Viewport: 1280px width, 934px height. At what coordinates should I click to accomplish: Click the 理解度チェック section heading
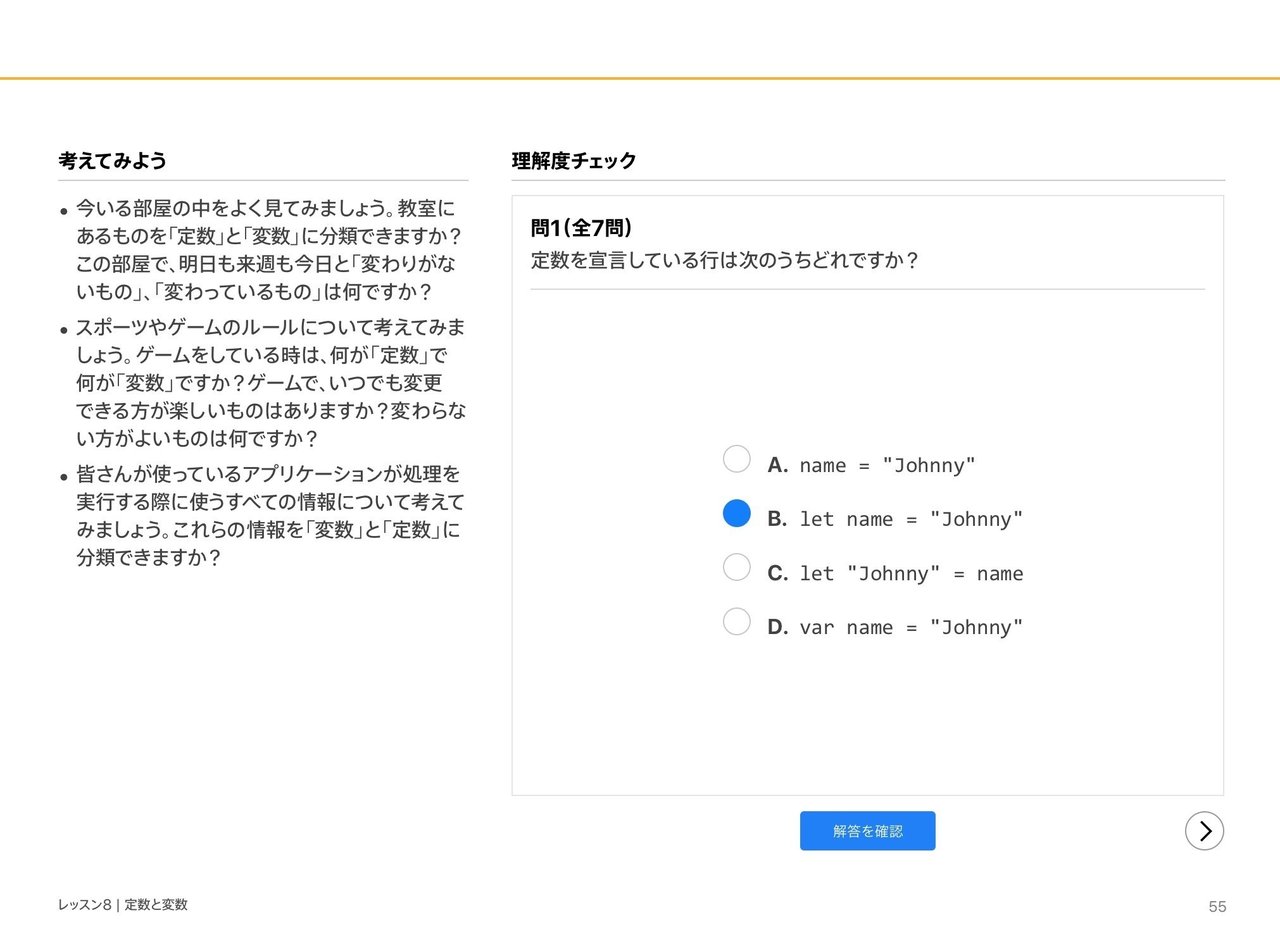point(574,161)
